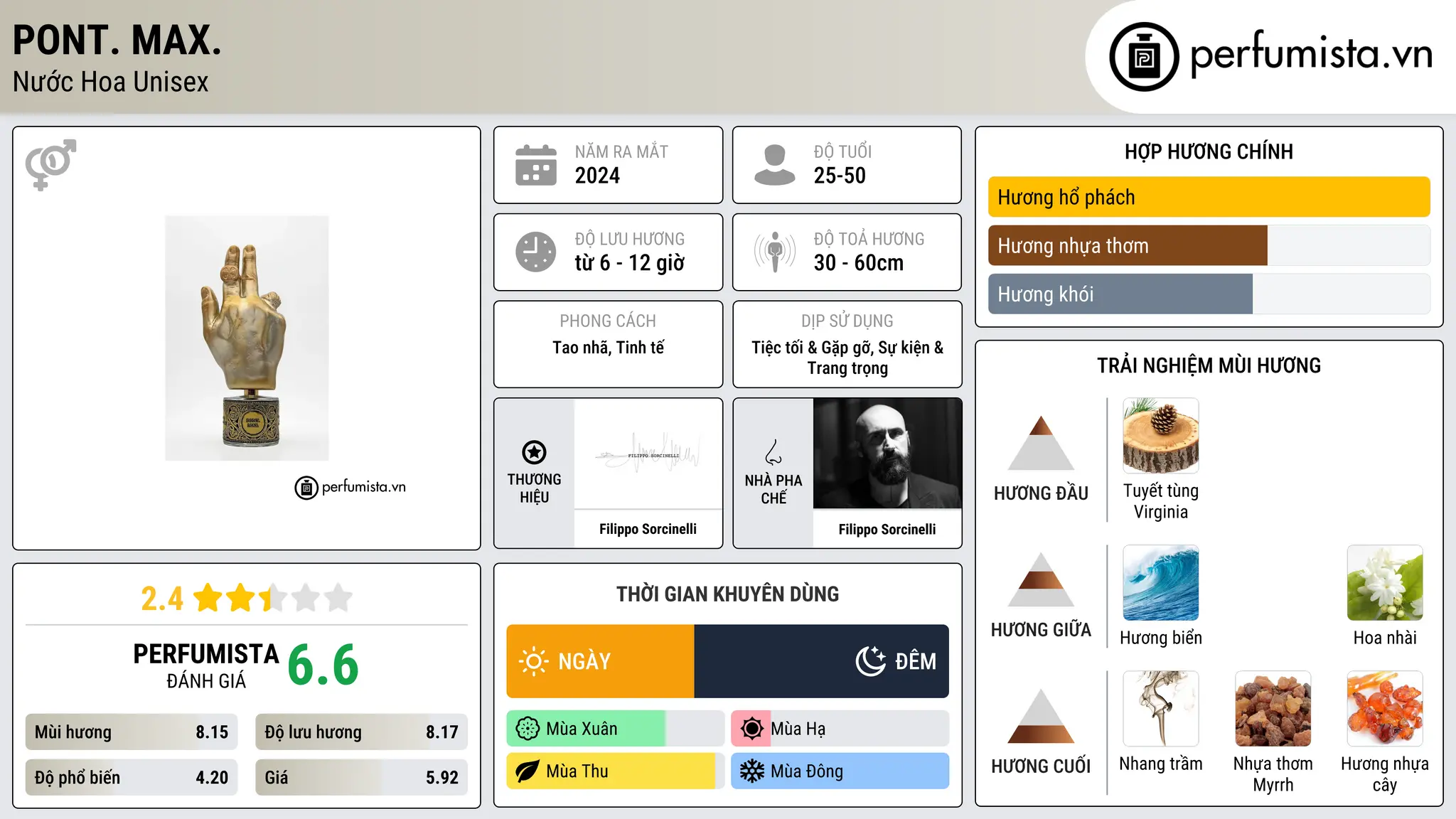Click the Hương giữa pyramid icon
This screenshot has width=1456, height=819.
1041,579
